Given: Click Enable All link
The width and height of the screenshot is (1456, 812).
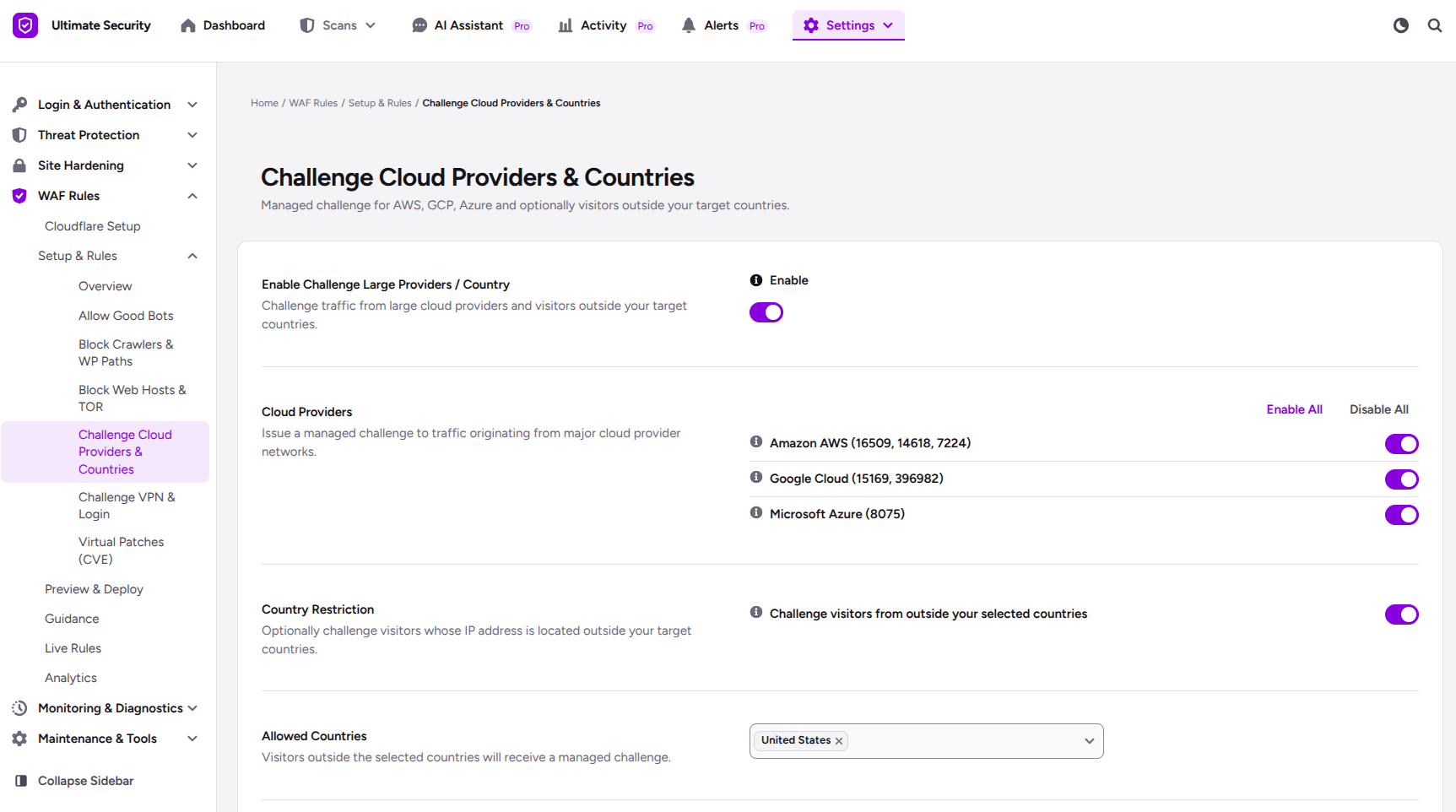Looking at the screenshot, I should pos(1294,409).
